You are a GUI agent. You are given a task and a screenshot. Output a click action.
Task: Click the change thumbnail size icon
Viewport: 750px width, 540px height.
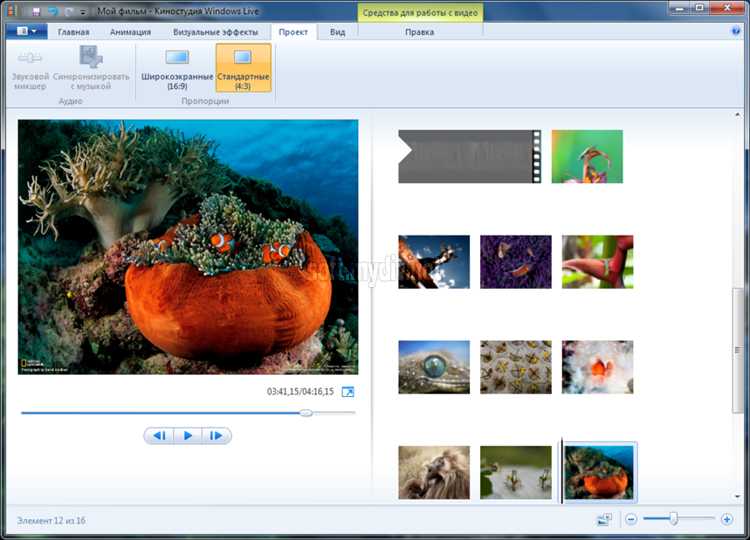605,519
